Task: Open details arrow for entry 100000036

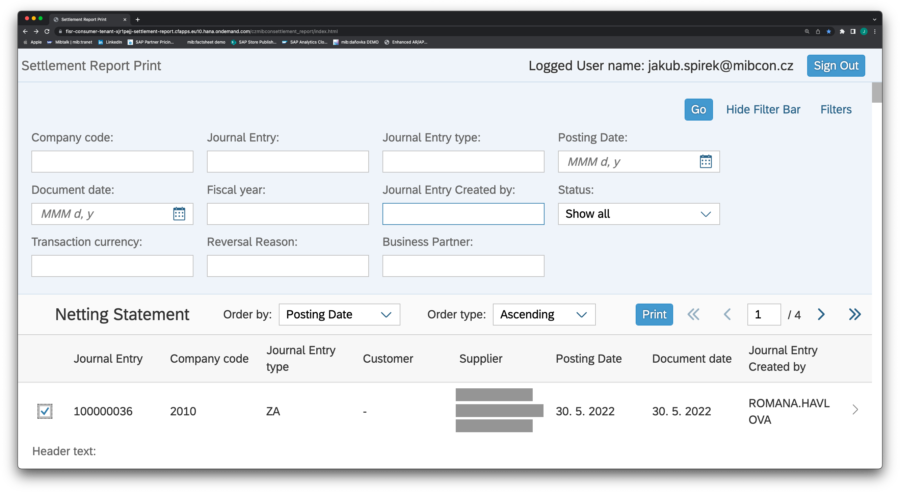Action: point(854,409)
